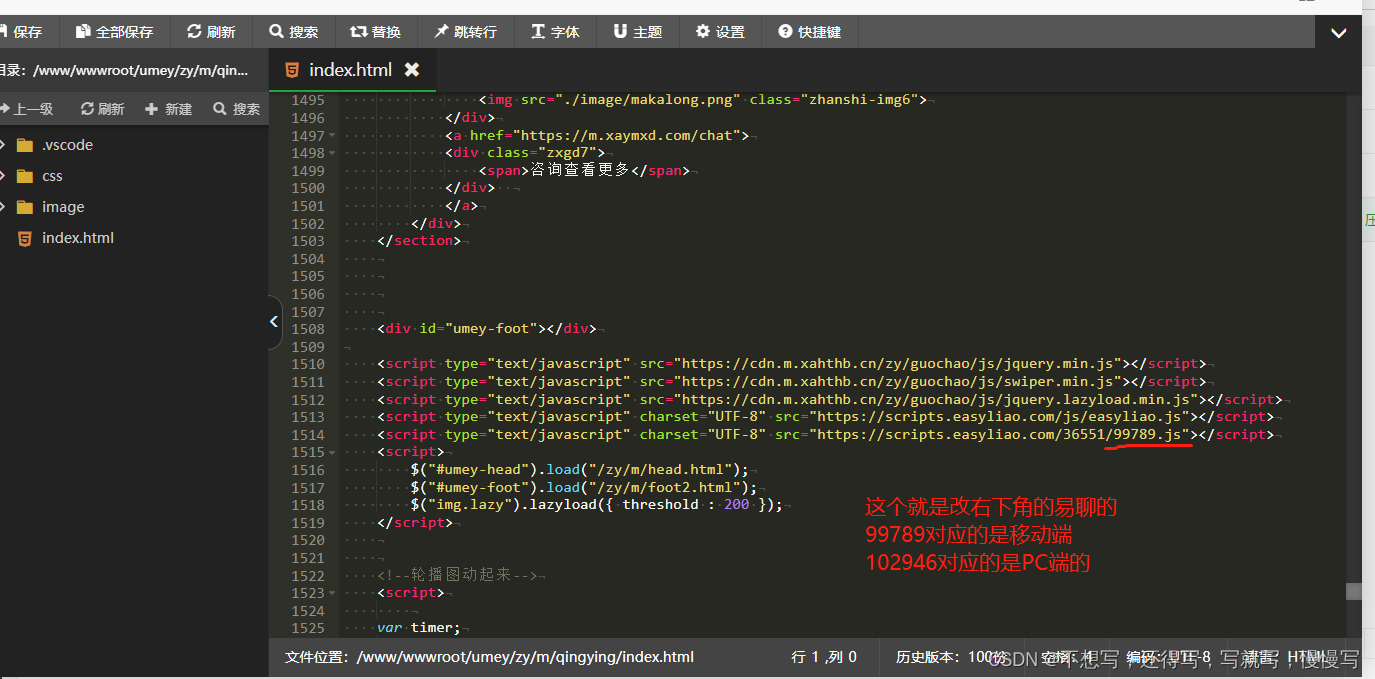Show the 快捷键 (Shortcuts) list

point(810,32)
